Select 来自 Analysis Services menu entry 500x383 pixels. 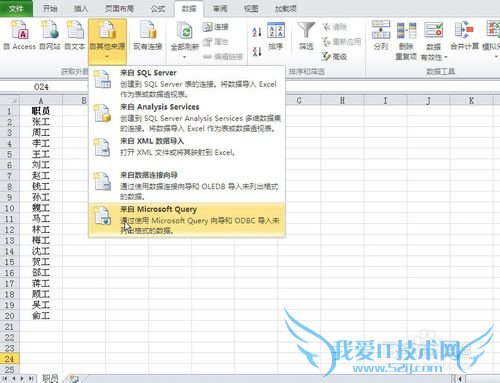[187, 117]
